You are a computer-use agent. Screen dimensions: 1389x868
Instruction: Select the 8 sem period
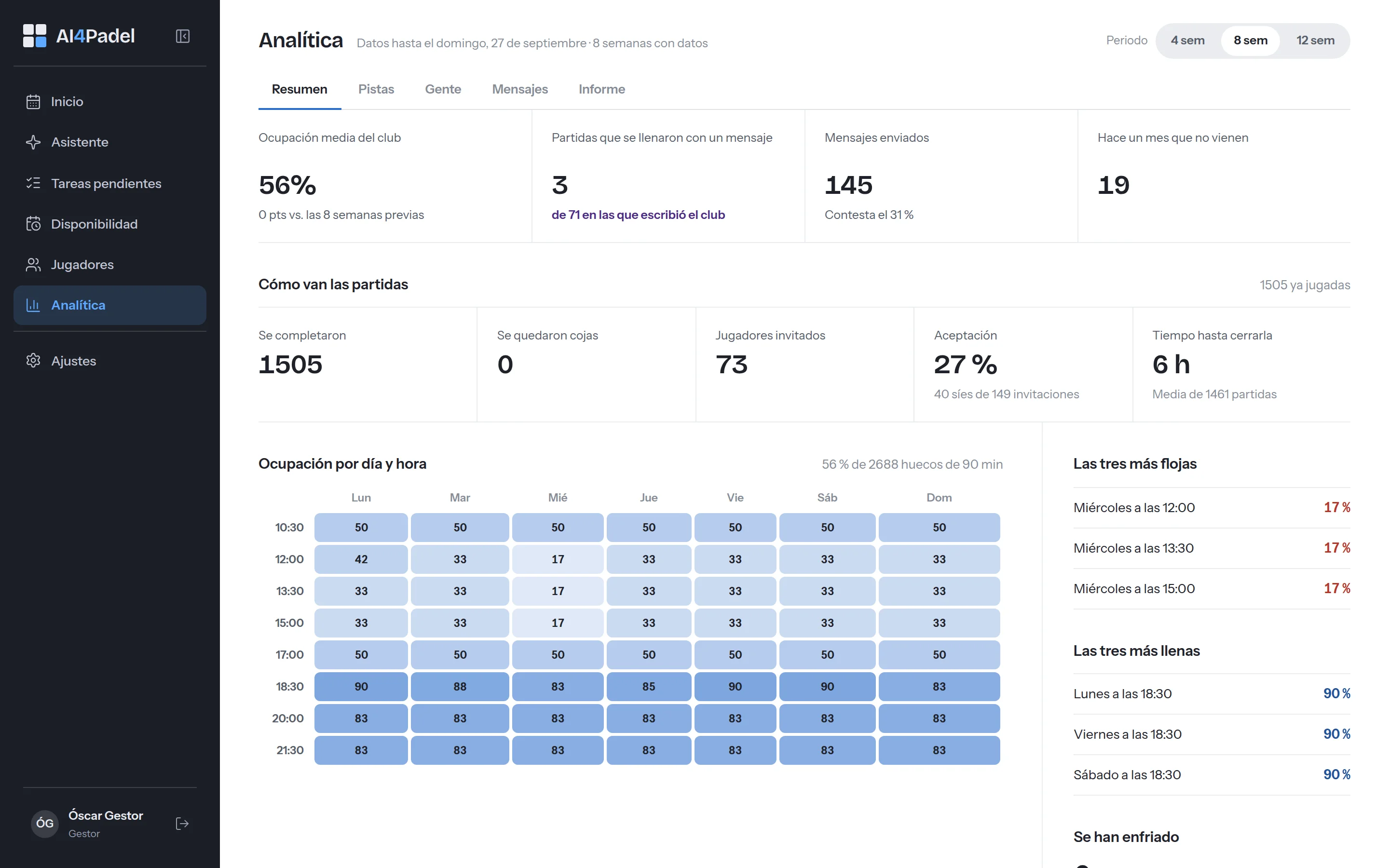pos(1251,41)
